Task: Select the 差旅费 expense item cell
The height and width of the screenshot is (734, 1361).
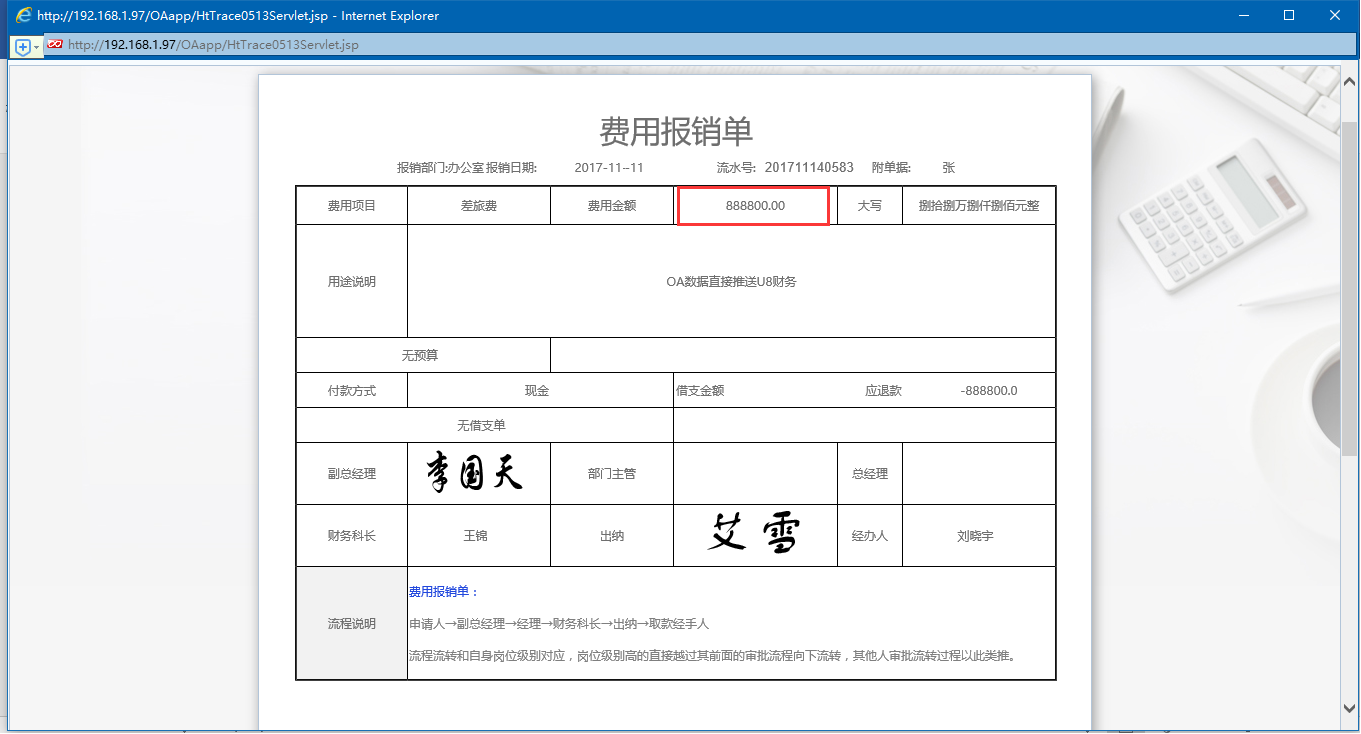Action: pyautogui.click(x=478, y=205)
